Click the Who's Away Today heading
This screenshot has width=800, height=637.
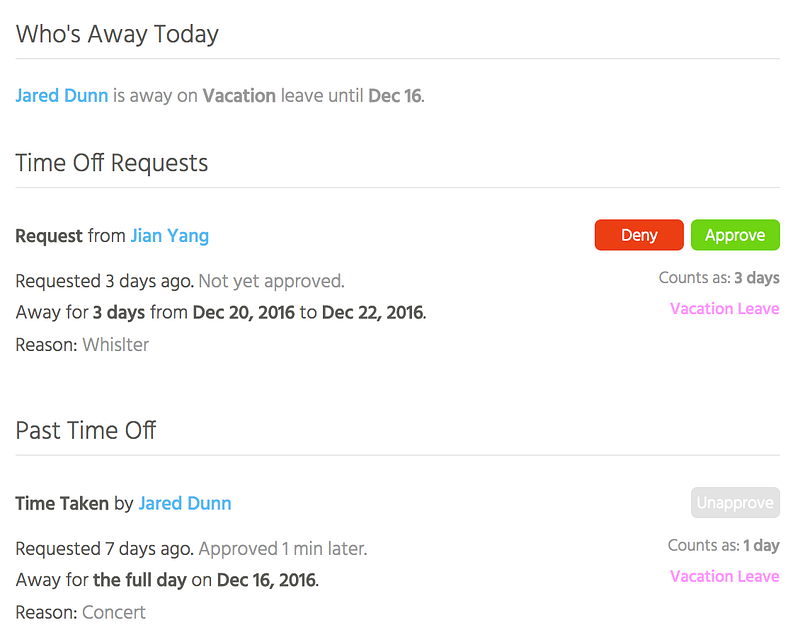point(117,34)
